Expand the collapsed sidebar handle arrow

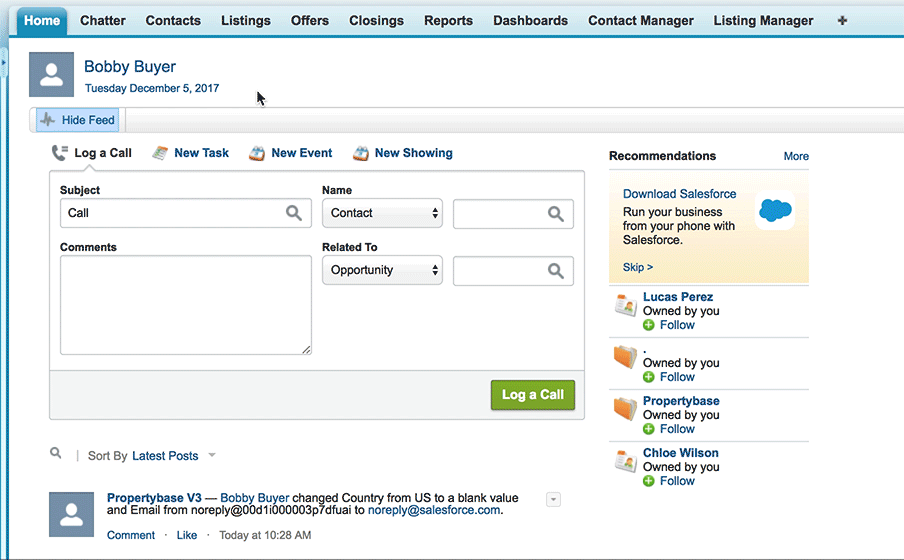3,62
